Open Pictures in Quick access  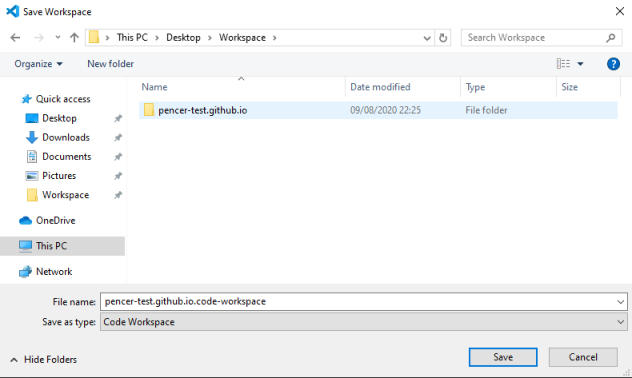click(x=59, y=176)
